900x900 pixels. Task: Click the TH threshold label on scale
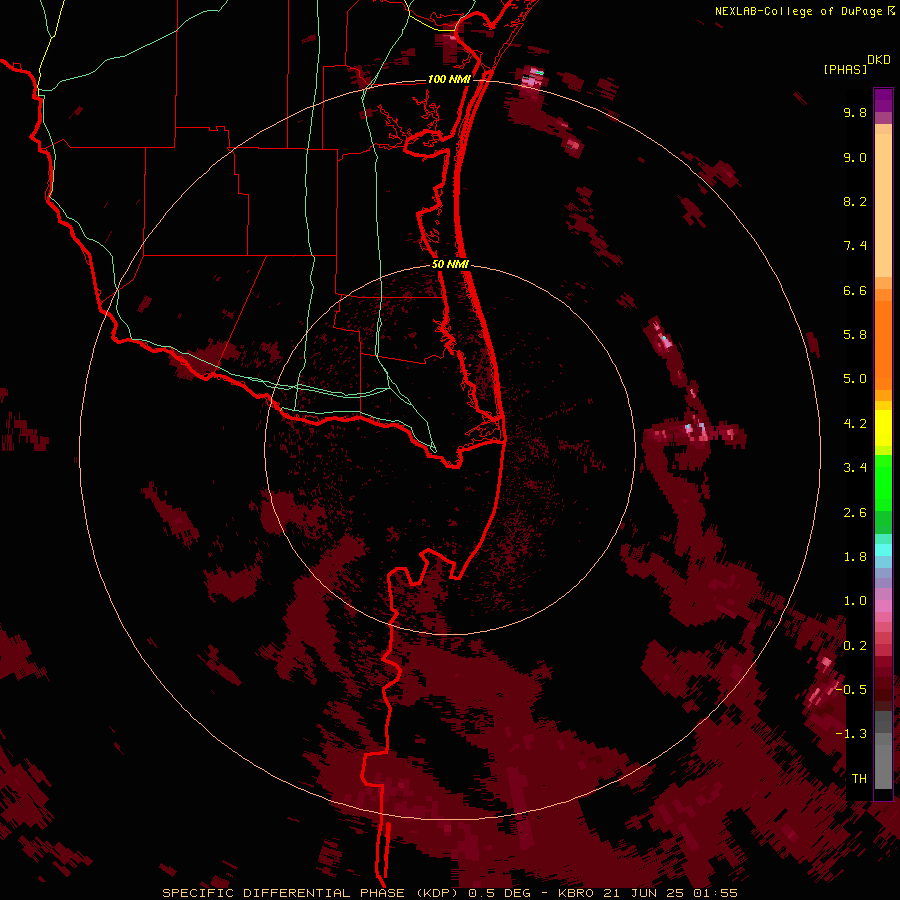[859, 779]
